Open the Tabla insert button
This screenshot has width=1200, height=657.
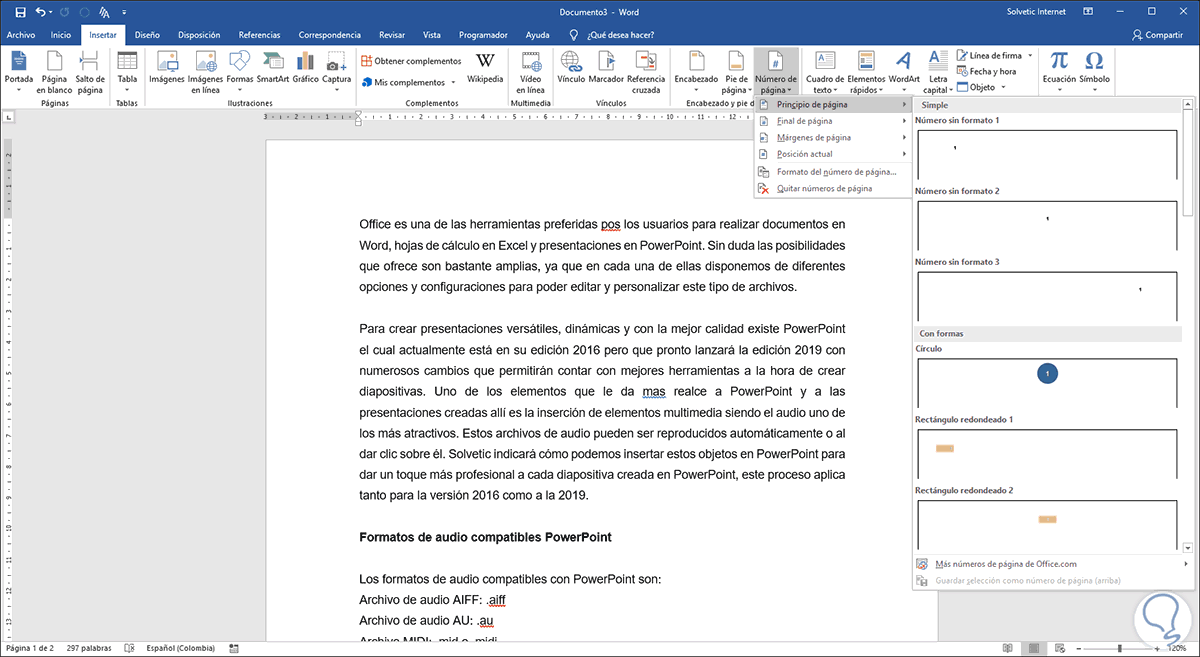(127, 71)
